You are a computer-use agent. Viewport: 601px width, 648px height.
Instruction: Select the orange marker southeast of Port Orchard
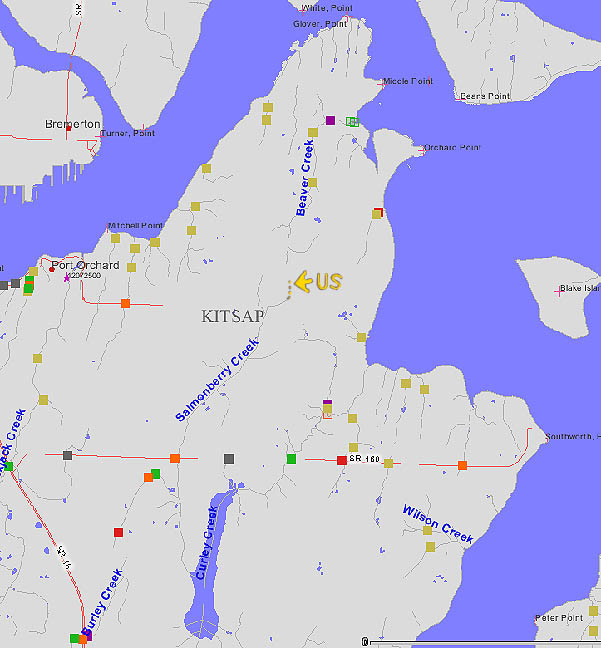point(125,303)
